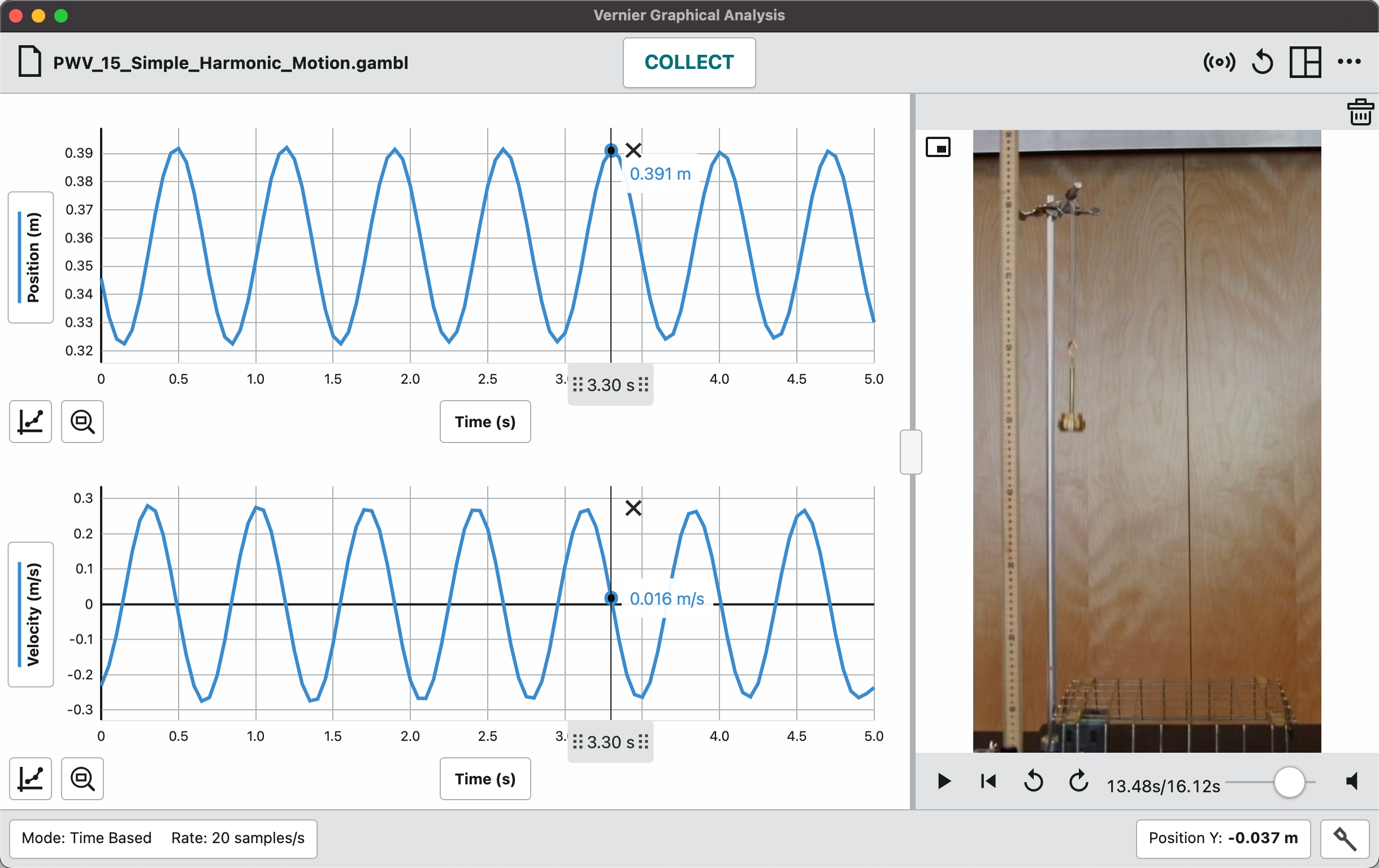
Task: Open Position (m) y-axis options
Action: (x=32, y=257)
